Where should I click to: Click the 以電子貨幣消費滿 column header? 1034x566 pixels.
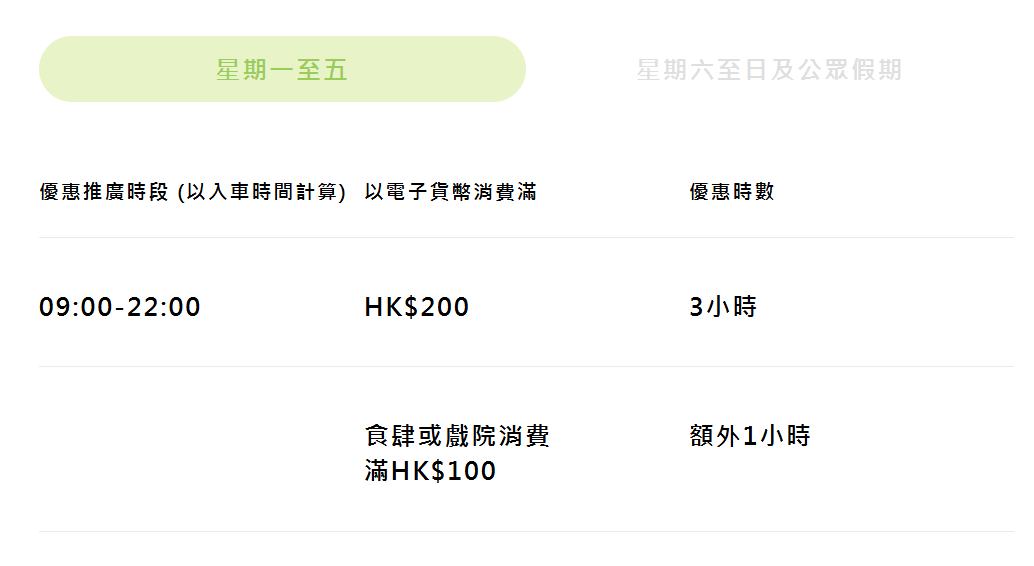pyautogui.click(x=450, y=192)
